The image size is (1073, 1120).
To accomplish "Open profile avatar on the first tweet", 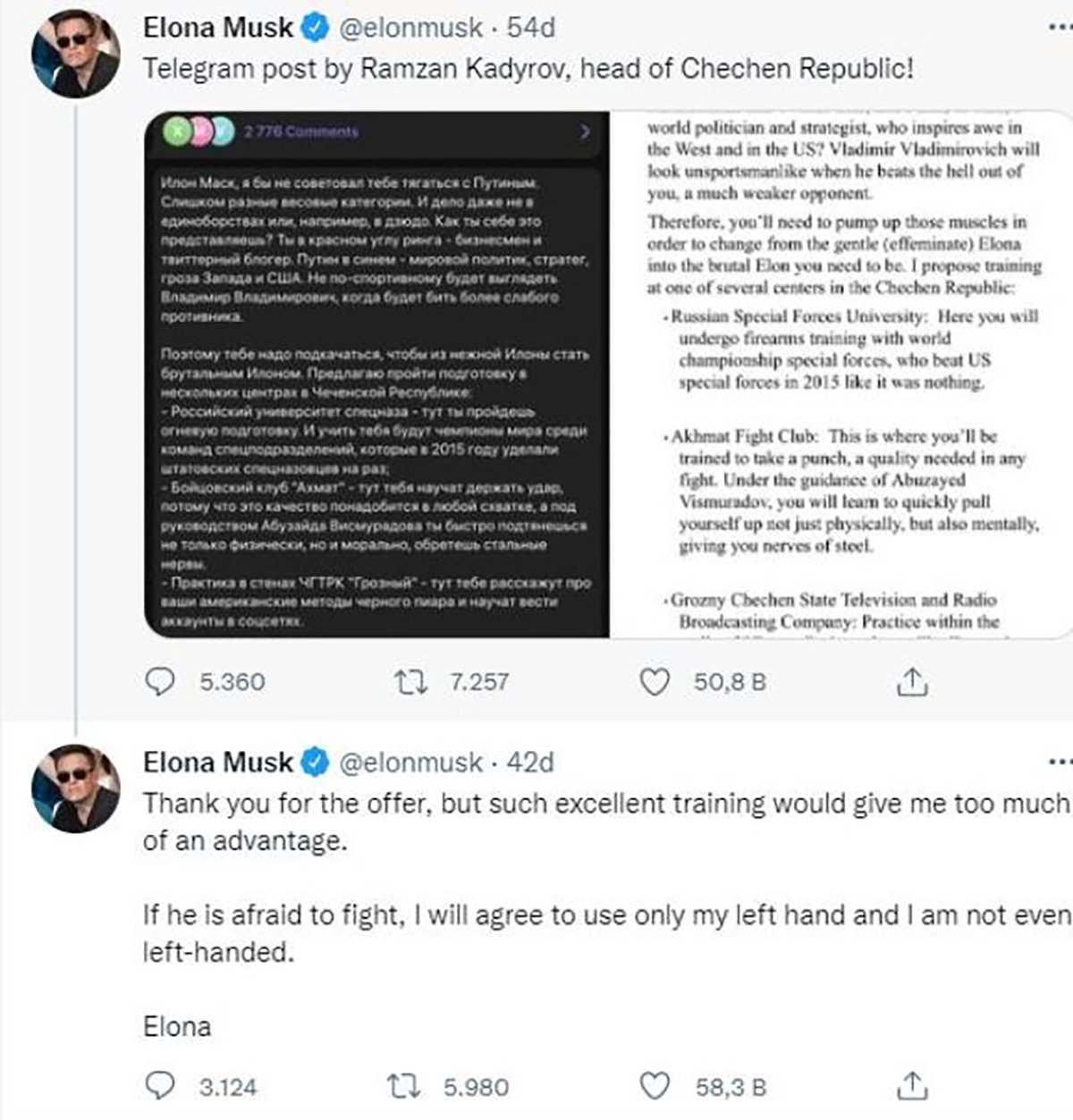I will (x=75, y=54).
